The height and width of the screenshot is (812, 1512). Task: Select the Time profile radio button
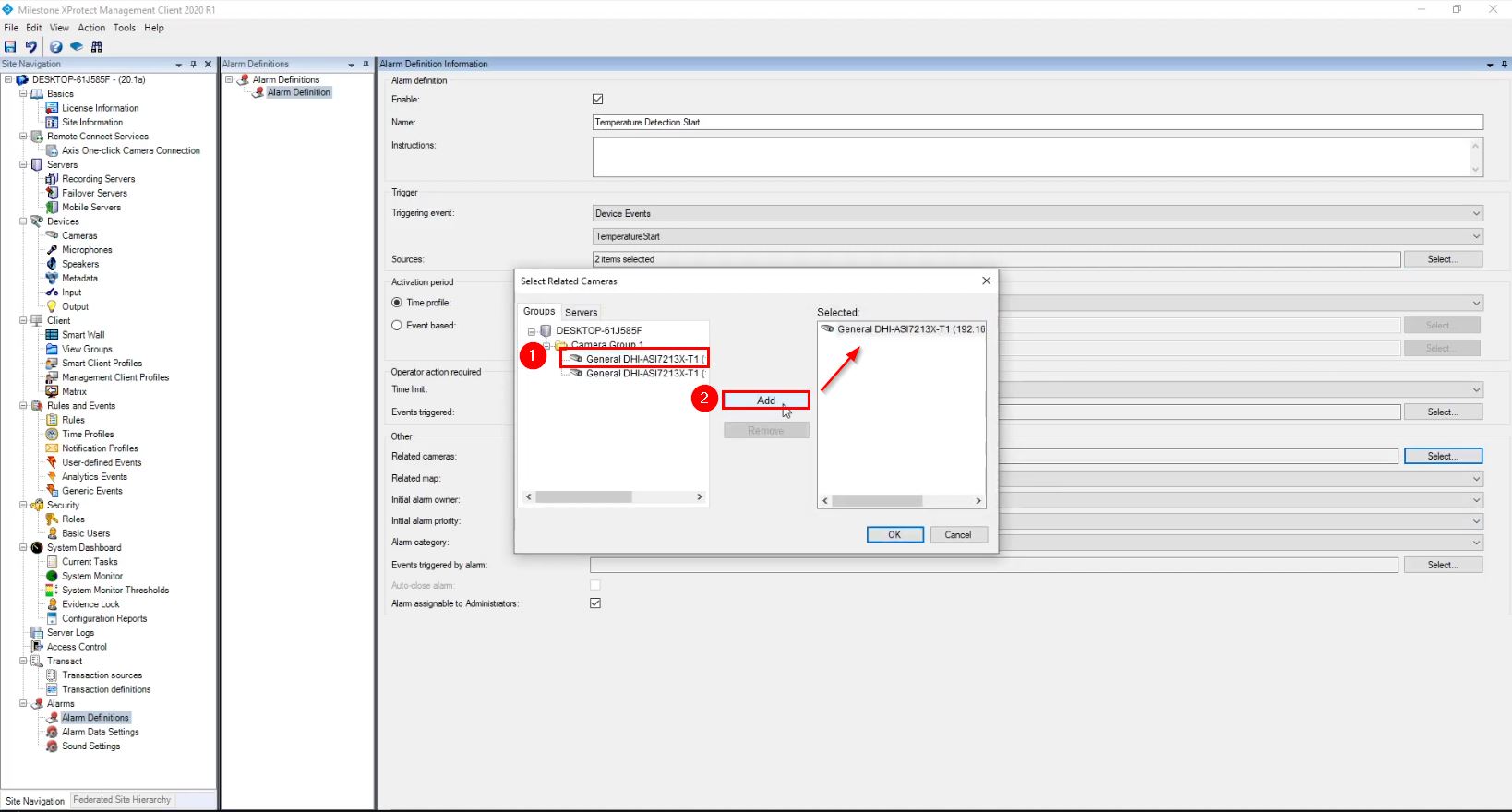click(x=397, y=303)
